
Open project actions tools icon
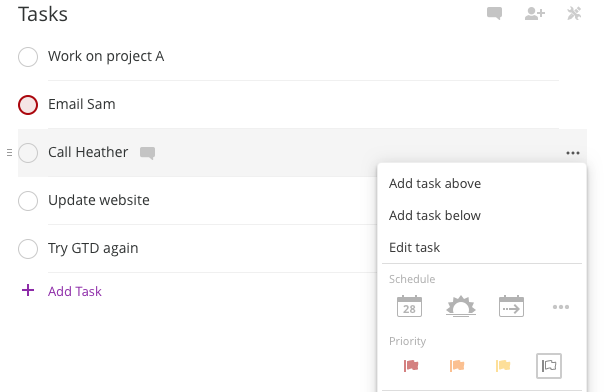click(574, 14)
